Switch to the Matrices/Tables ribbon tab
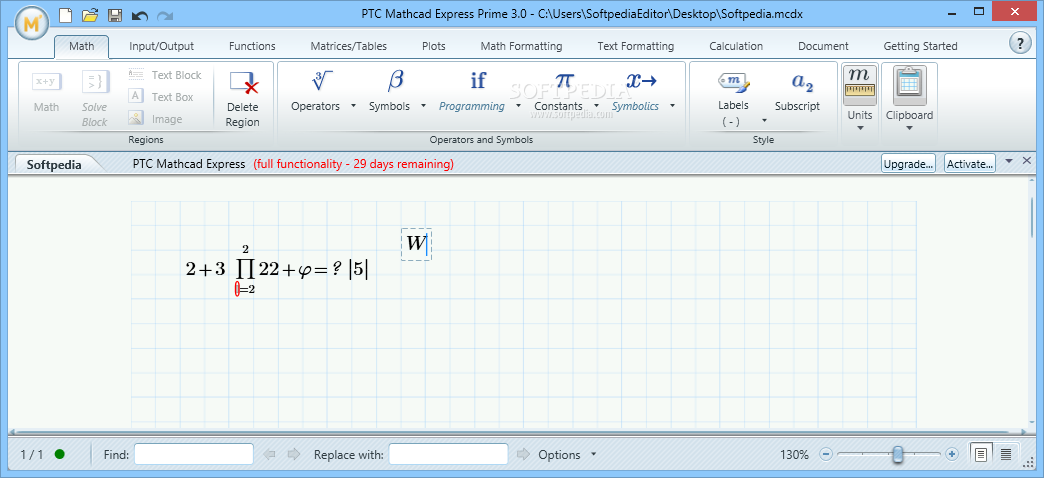The width and height of the screenshot is (1044, 478). tap(348, 46)
